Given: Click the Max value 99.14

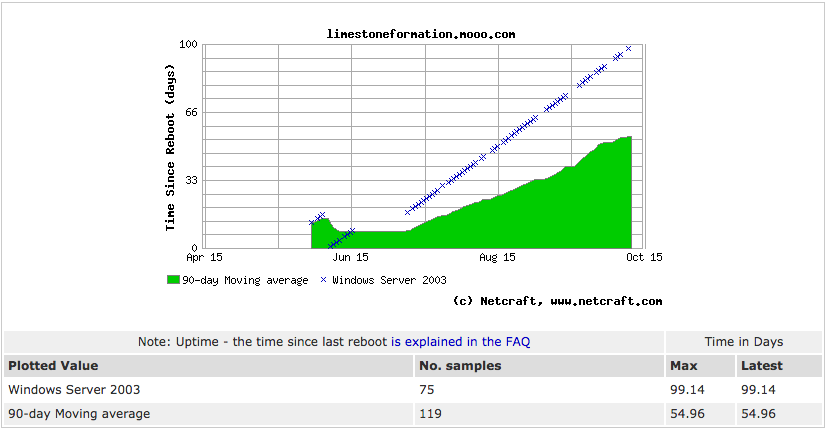Looking at the screenshot, I should [x=687, y=390].
